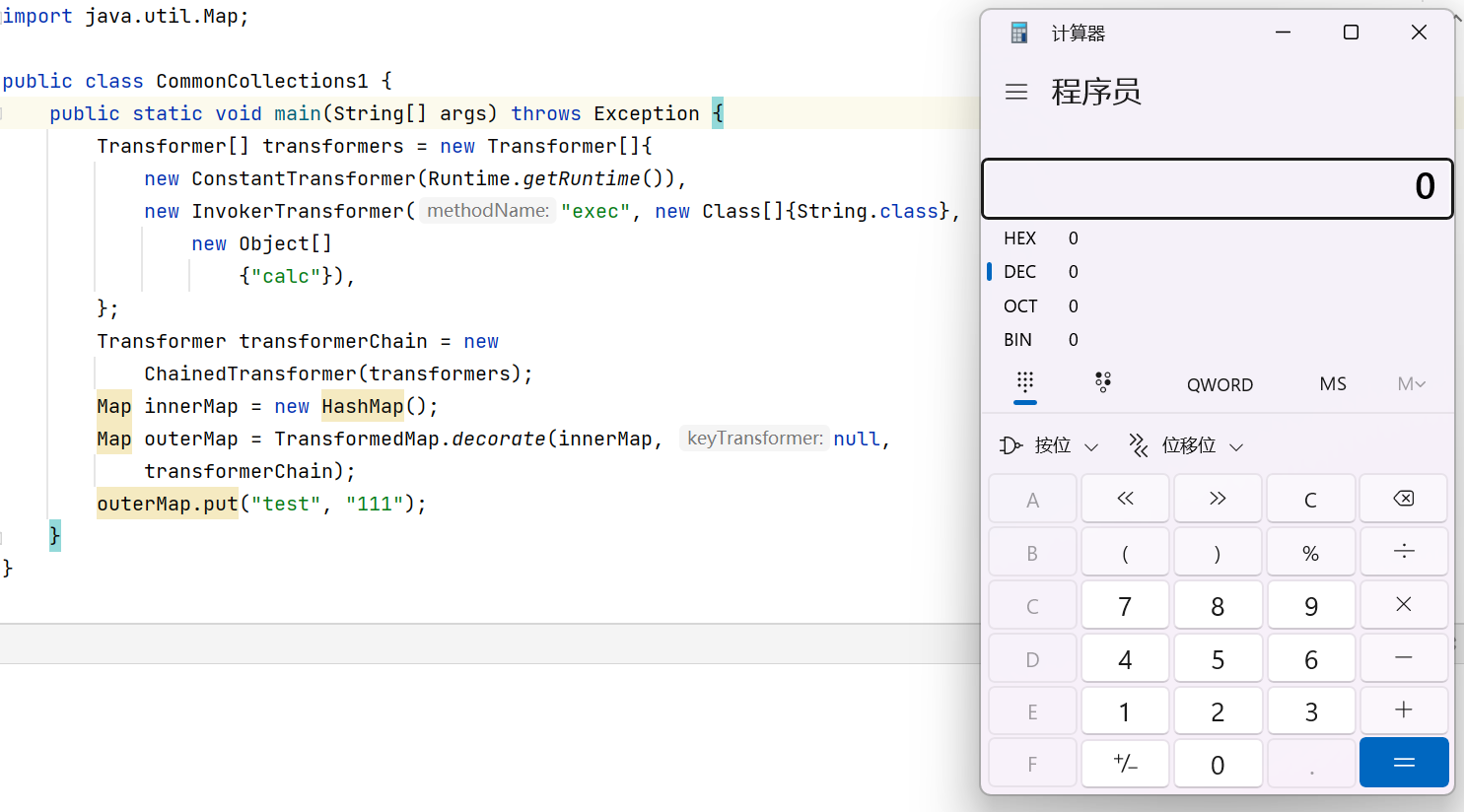The image size is (1464, 812).
Task: Click the plus + button
Action: [x=1404, y=710]
